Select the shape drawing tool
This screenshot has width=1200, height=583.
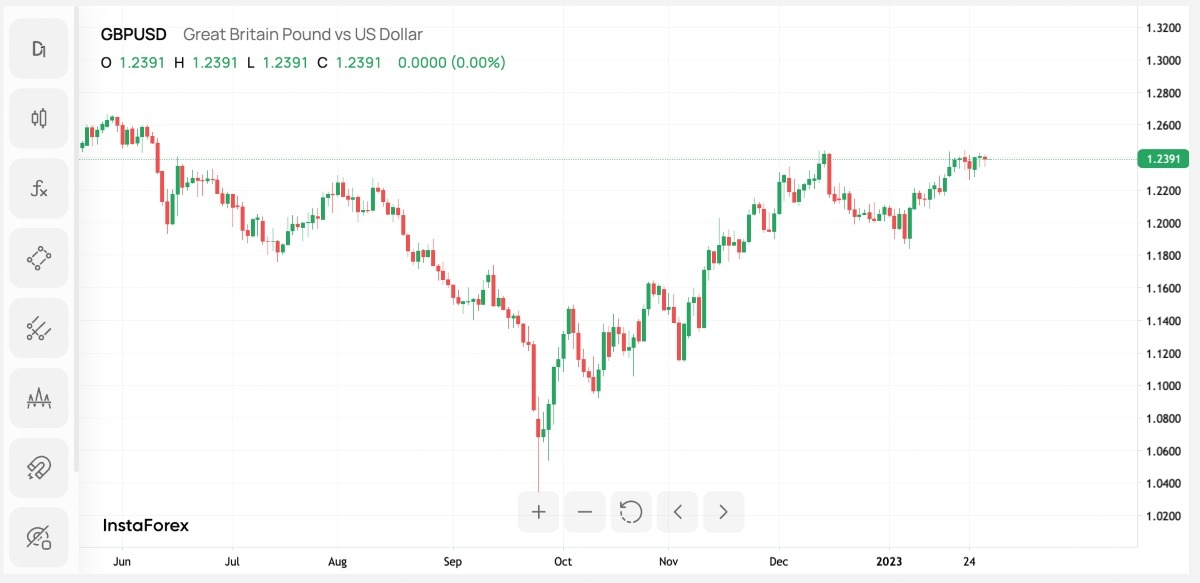coord(39,258)
